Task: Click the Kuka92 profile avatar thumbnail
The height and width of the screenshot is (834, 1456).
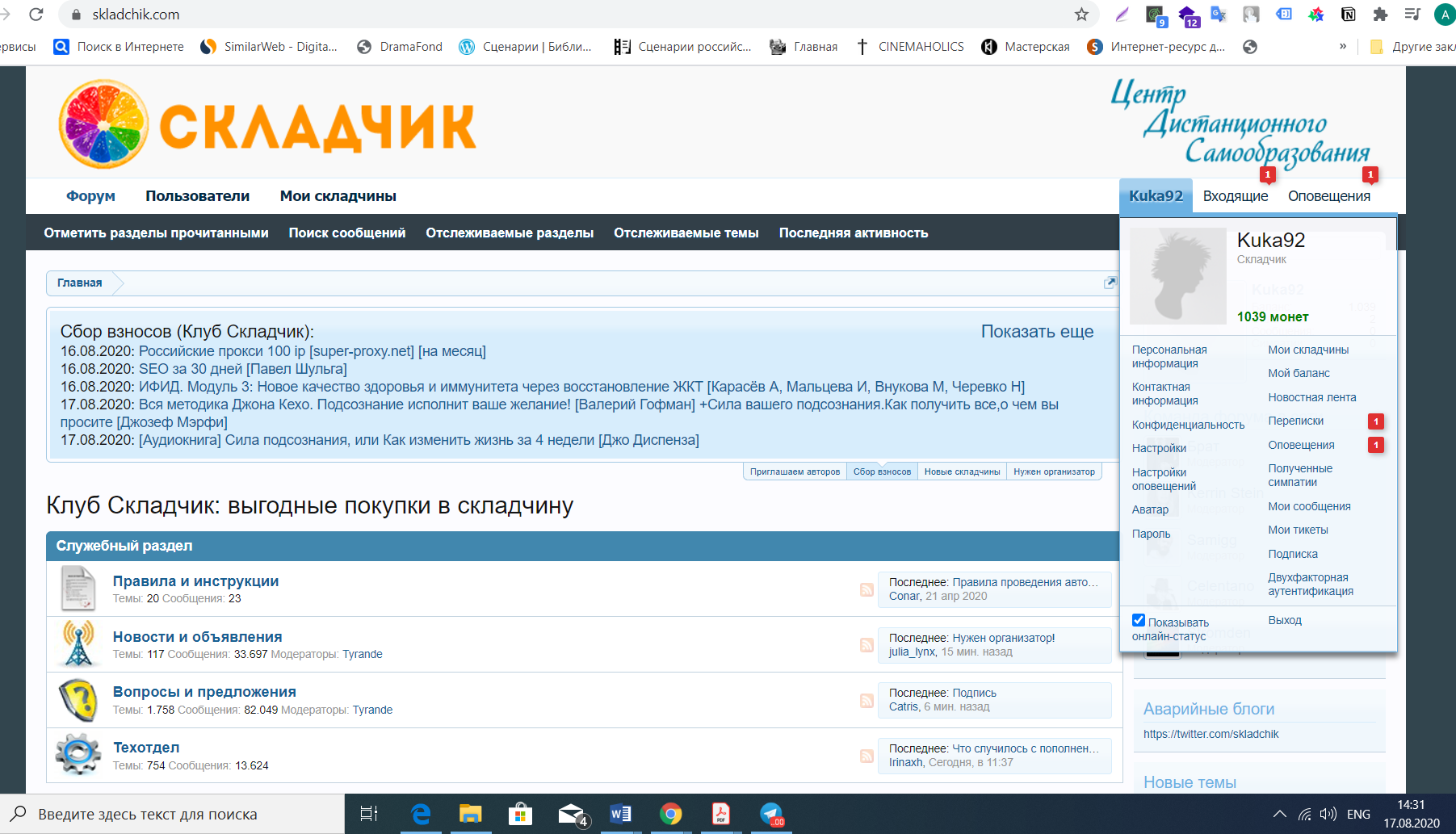Action: (1177, 275)
